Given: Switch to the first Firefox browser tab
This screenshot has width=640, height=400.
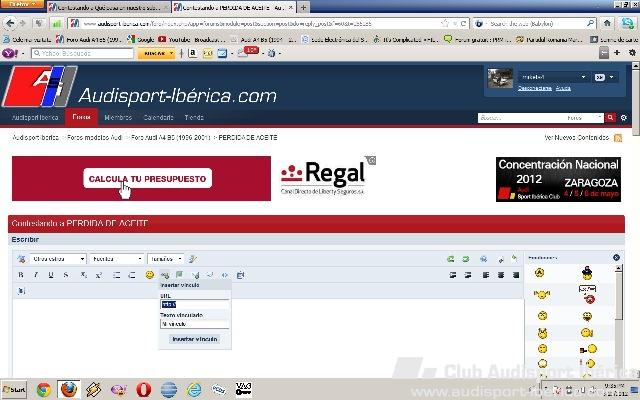Looking at the screenshot, I should tap(108, 7).
